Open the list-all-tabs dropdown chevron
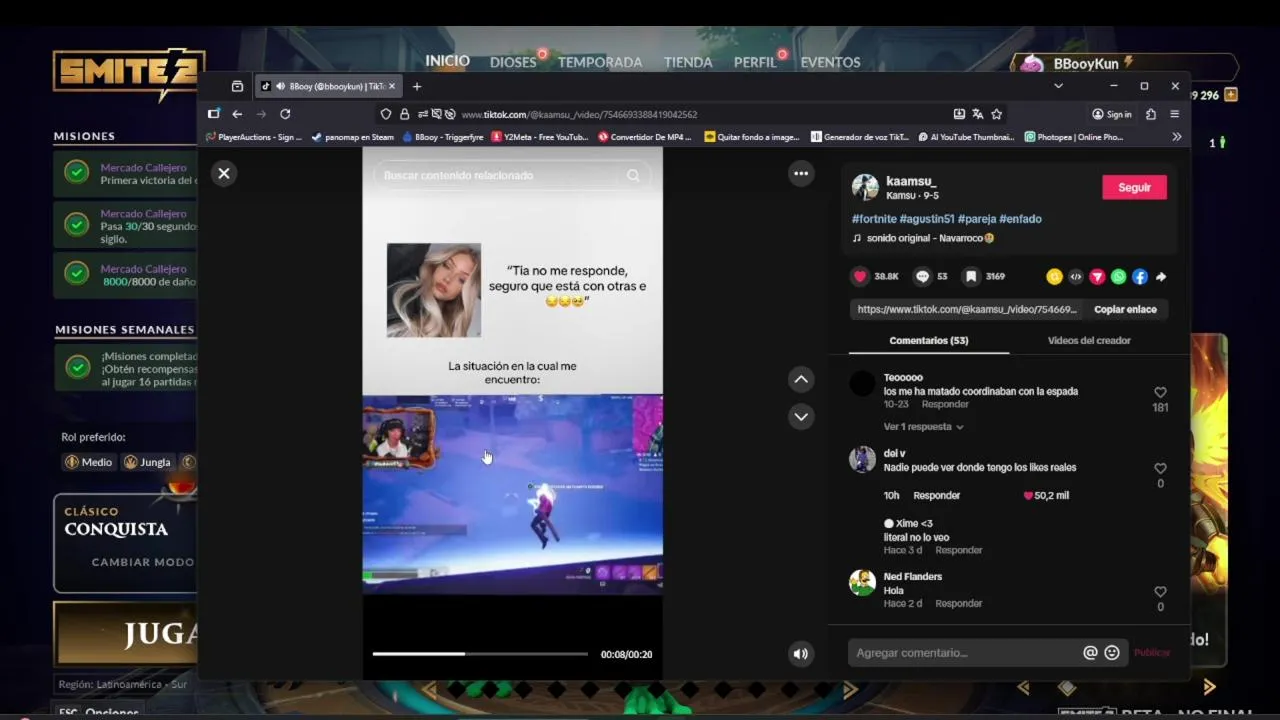1280x720 pixels. point(1058,86)
